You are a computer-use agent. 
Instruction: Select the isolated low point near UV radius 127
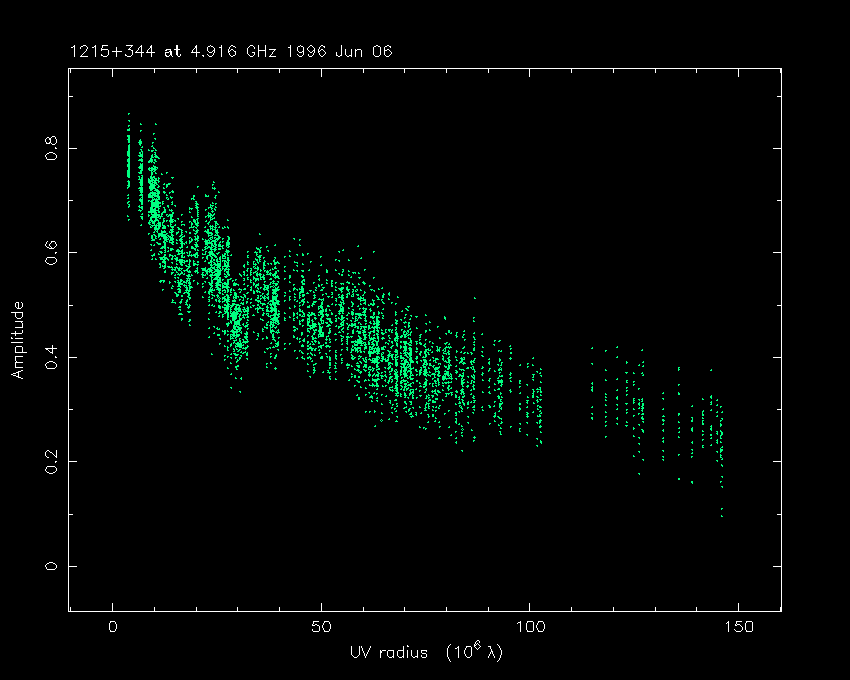pyautogui.click(x=639, y=473)
